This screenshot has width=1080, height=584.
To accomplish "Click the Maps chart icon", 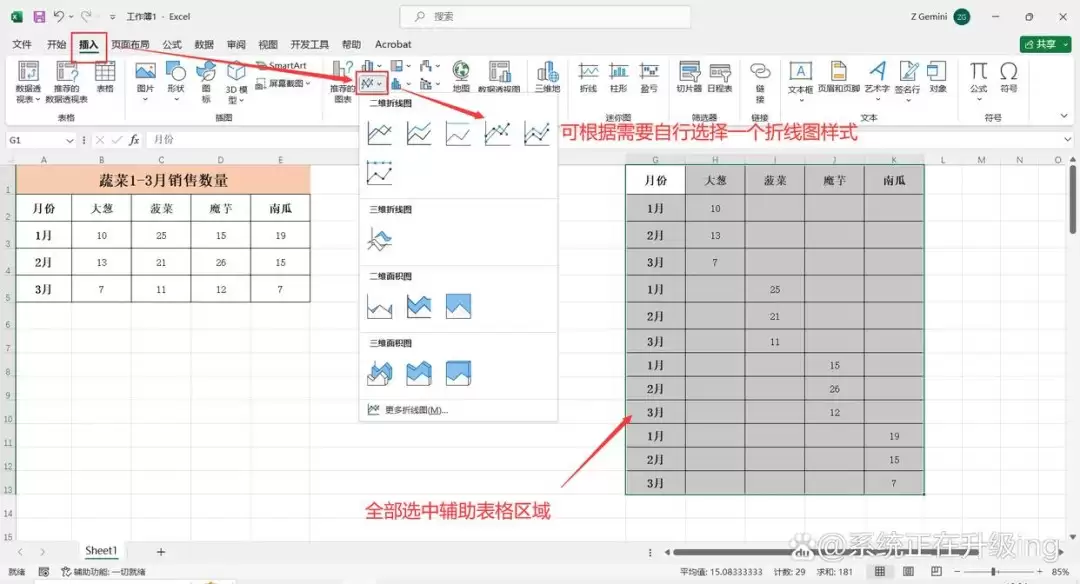I will tap(461, 77).
